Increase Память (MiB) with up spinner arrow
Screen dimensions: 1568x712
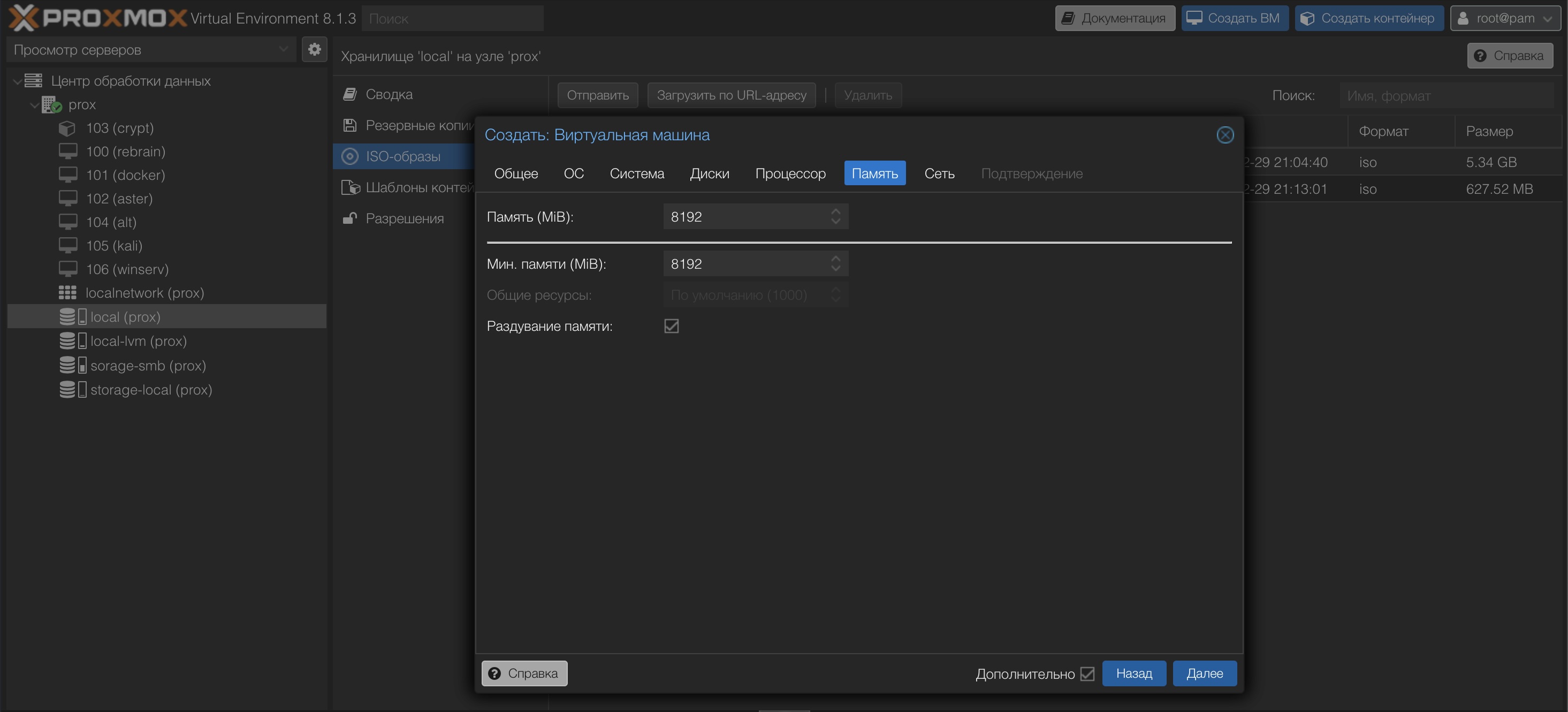coord(835,211)
